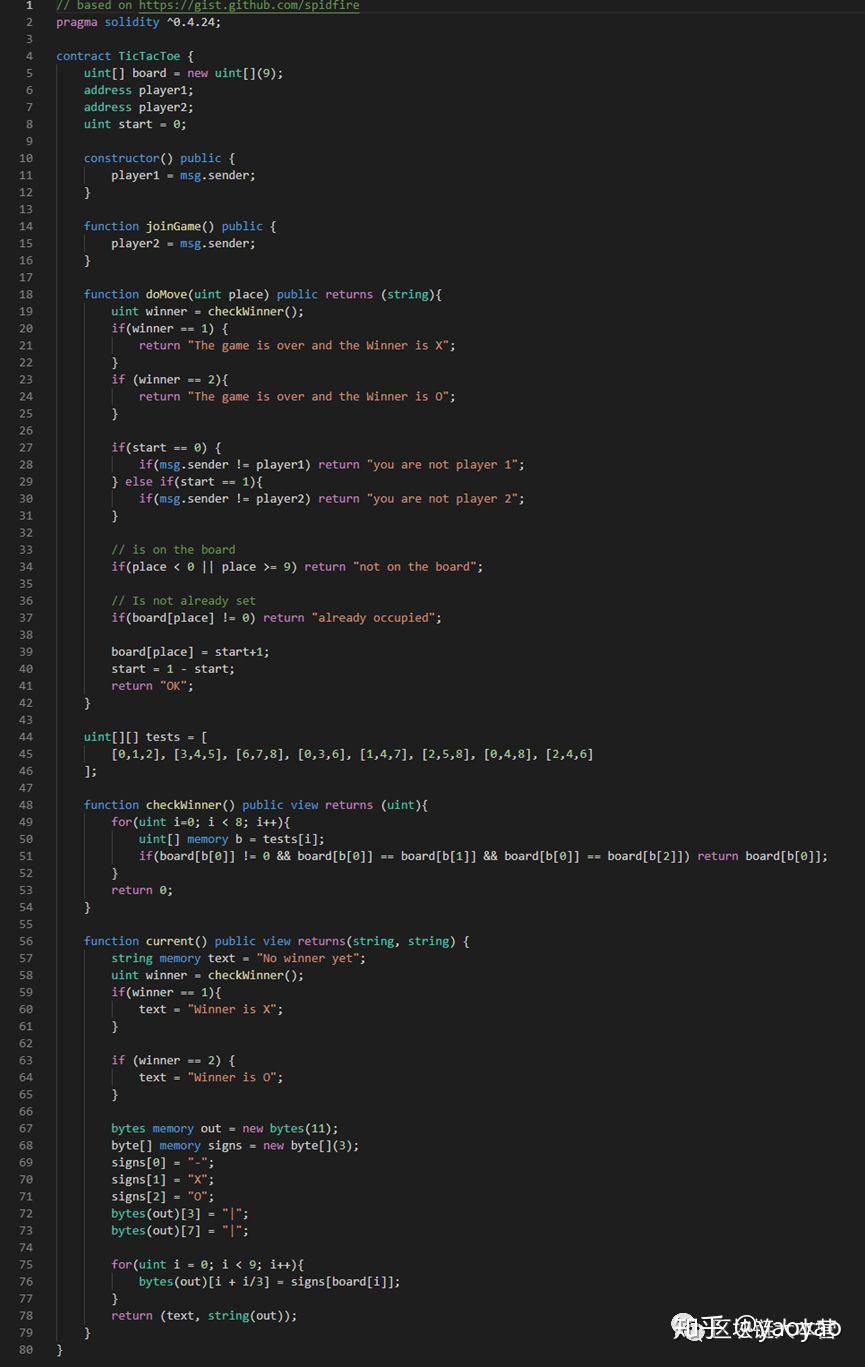Click the 'signs[0] = "-";' line
Screen dimensions: 865x1367
tap(163, 1162)
